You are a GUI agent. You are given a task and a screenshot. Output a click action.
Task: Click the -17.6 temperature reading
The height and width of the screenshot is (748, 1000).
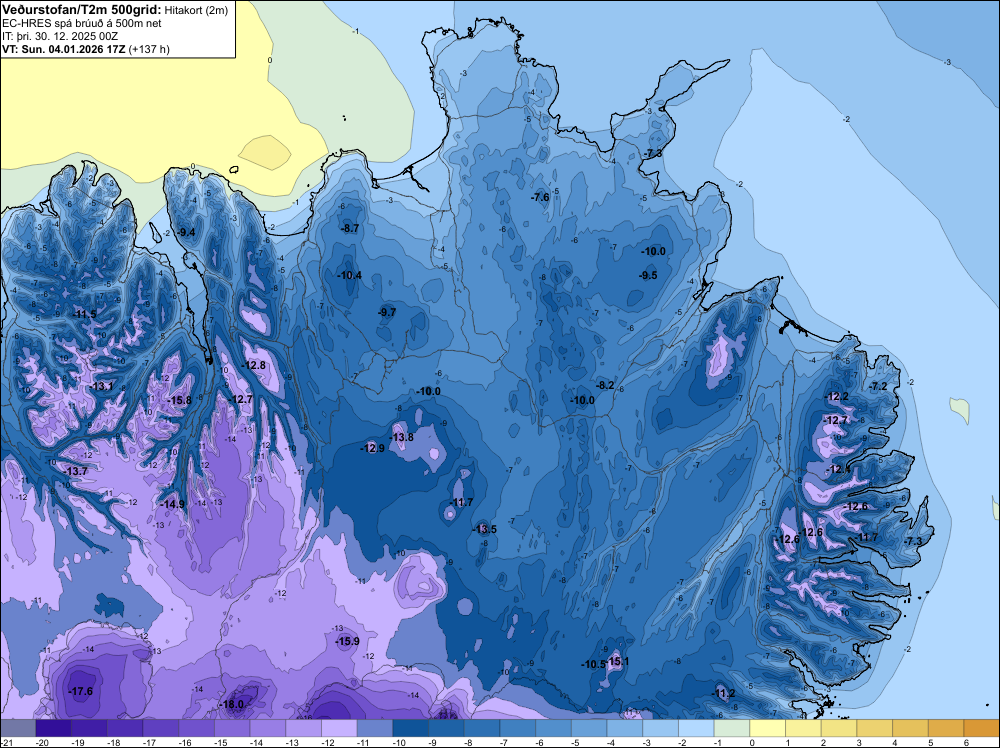tap(80, 691)
